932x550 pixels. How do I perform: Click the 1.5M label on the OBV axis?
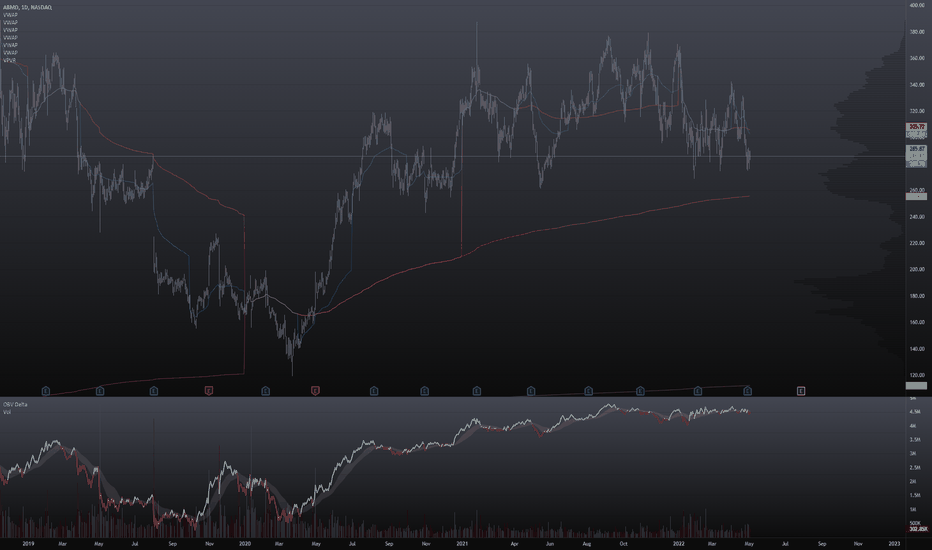click(915, 495)
